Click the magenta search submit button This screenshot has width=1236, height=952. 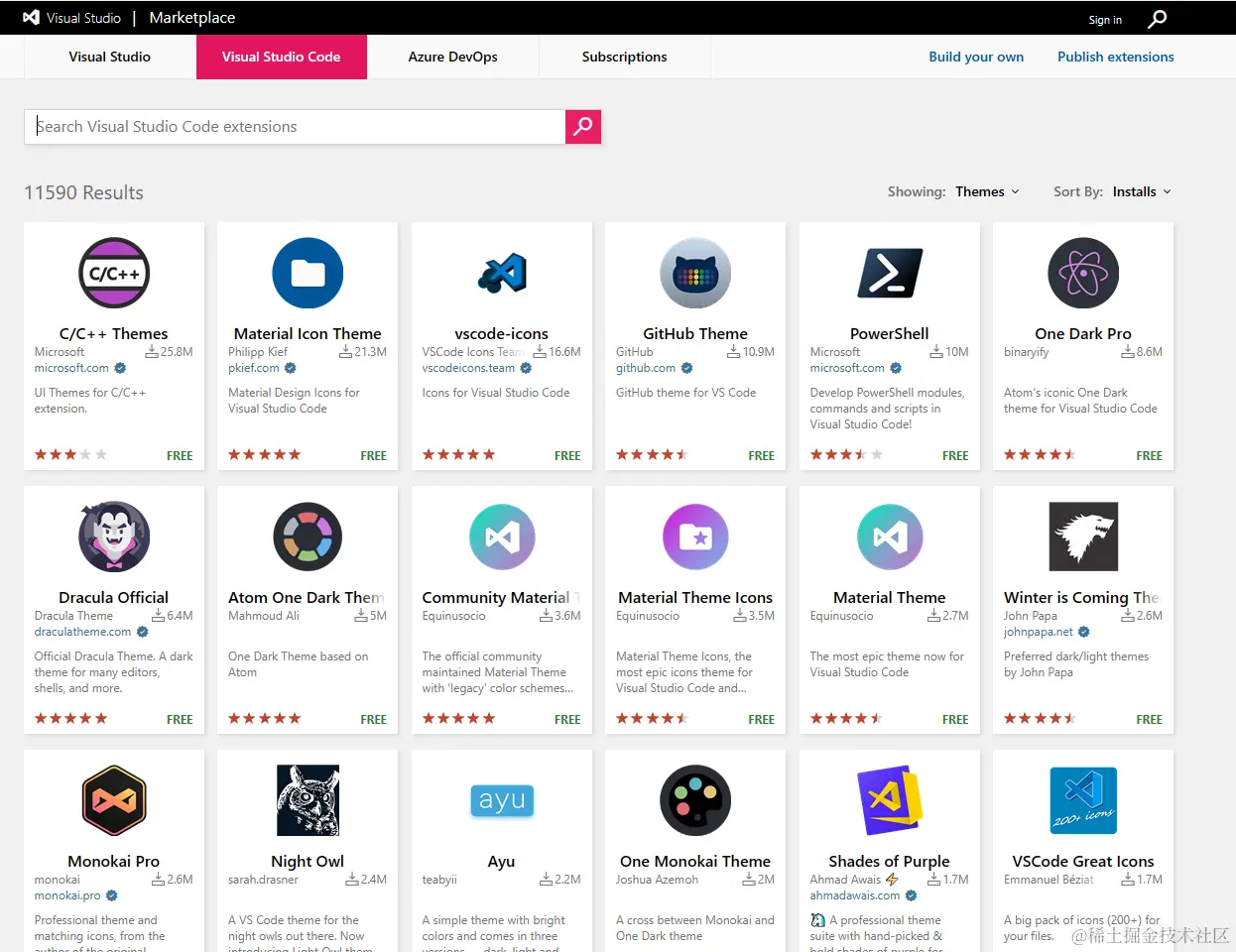coord(583,126)
